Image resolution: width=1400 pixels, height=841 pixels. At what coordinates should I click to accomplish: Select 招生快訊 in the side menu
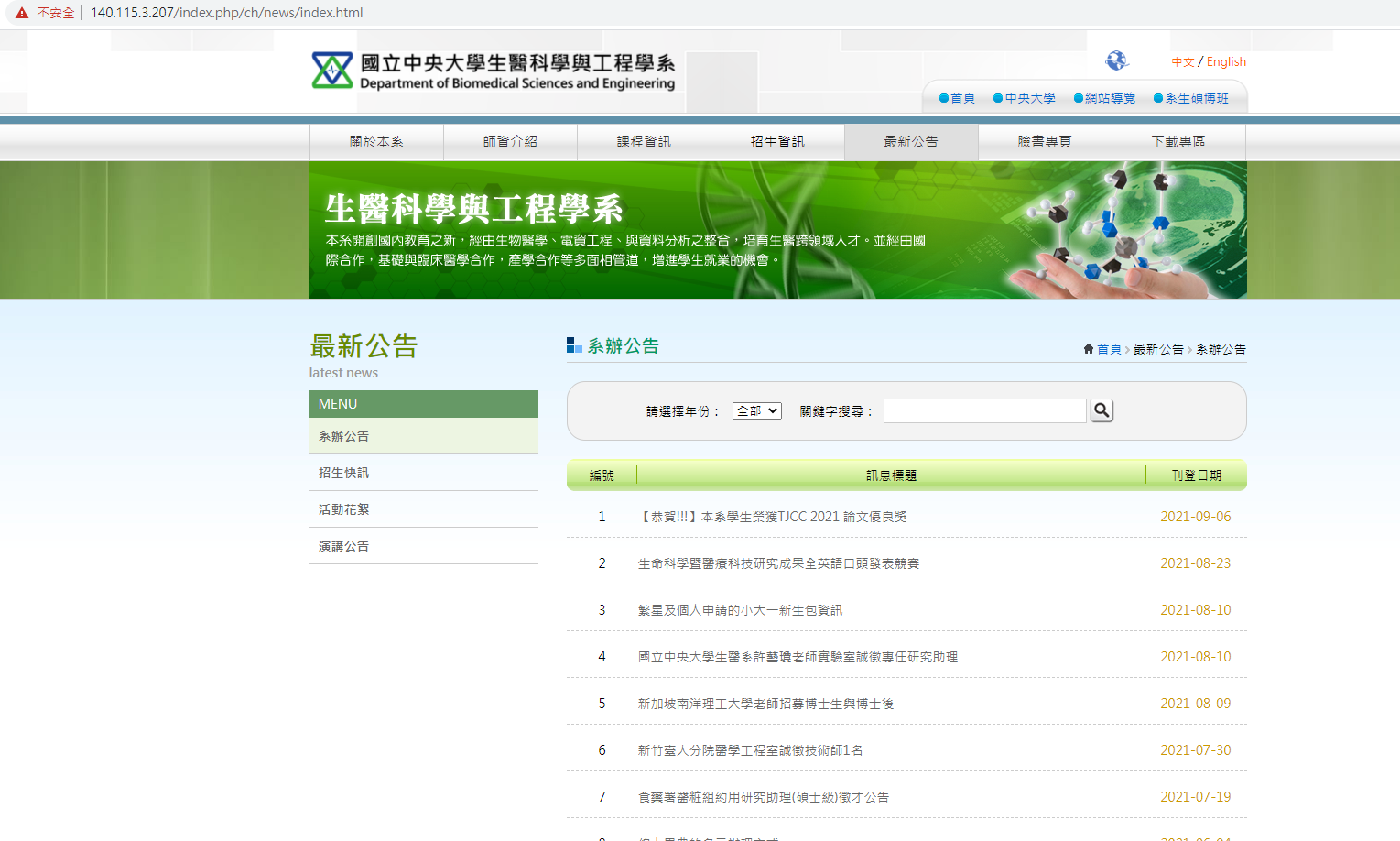click(x=424, y=473)
